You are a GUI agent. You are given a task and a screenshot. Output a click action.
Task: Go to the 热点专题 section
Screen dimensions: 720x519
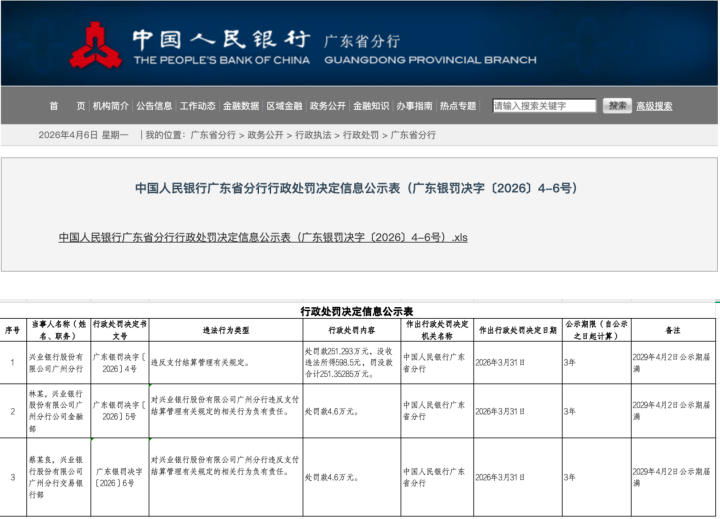point(458,106)
